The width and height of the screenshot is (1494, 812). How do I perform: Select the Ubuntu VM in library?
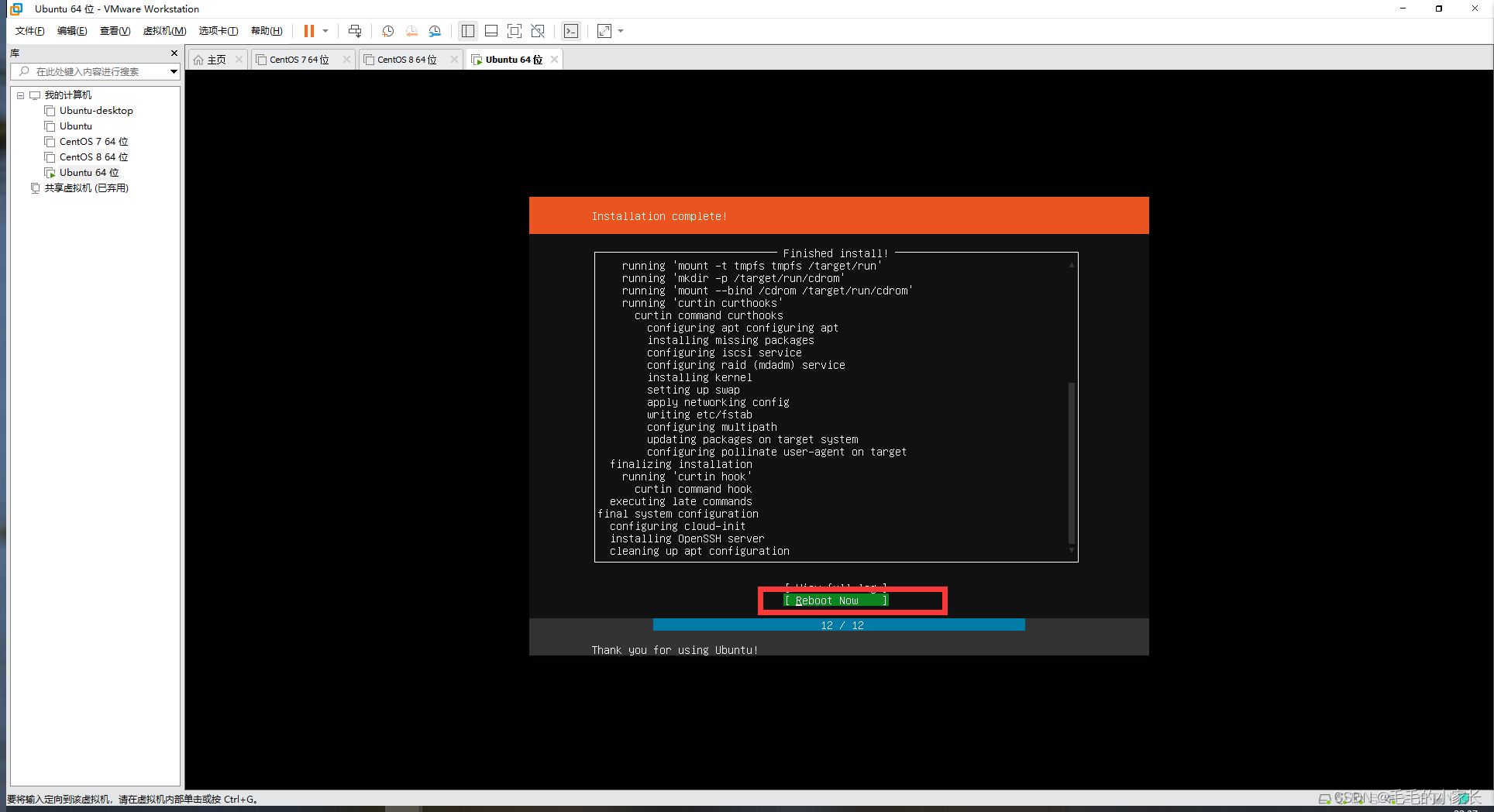(x=75, y=126)
